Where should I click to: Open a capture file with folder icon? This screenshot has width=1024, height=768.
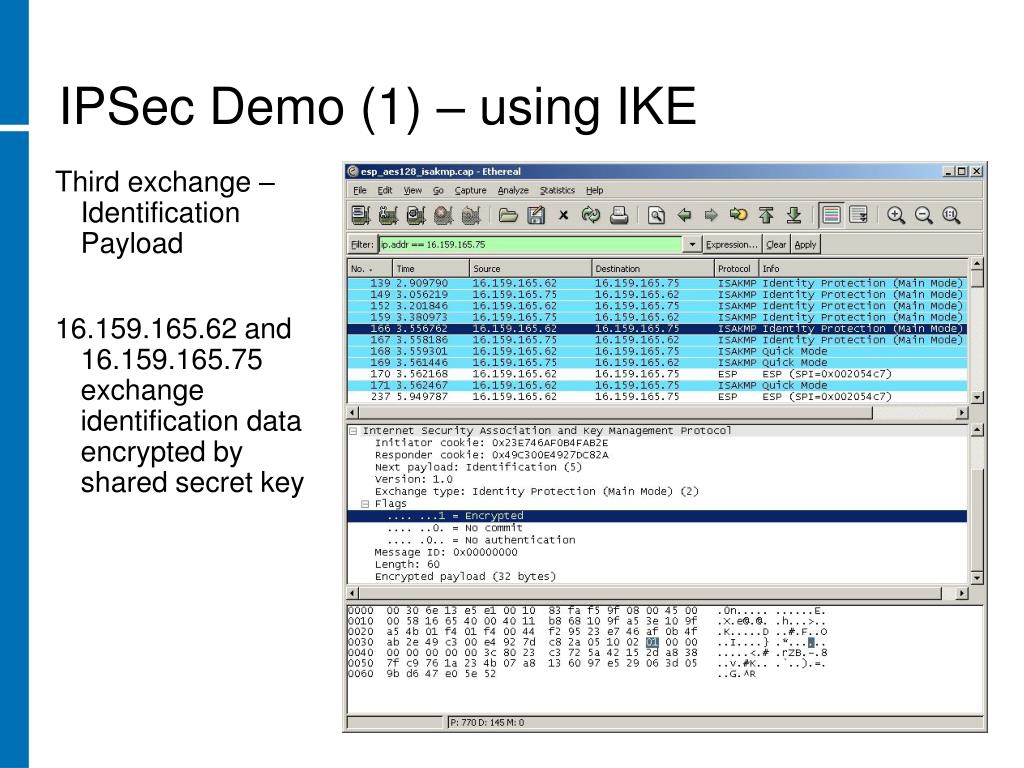507,215
